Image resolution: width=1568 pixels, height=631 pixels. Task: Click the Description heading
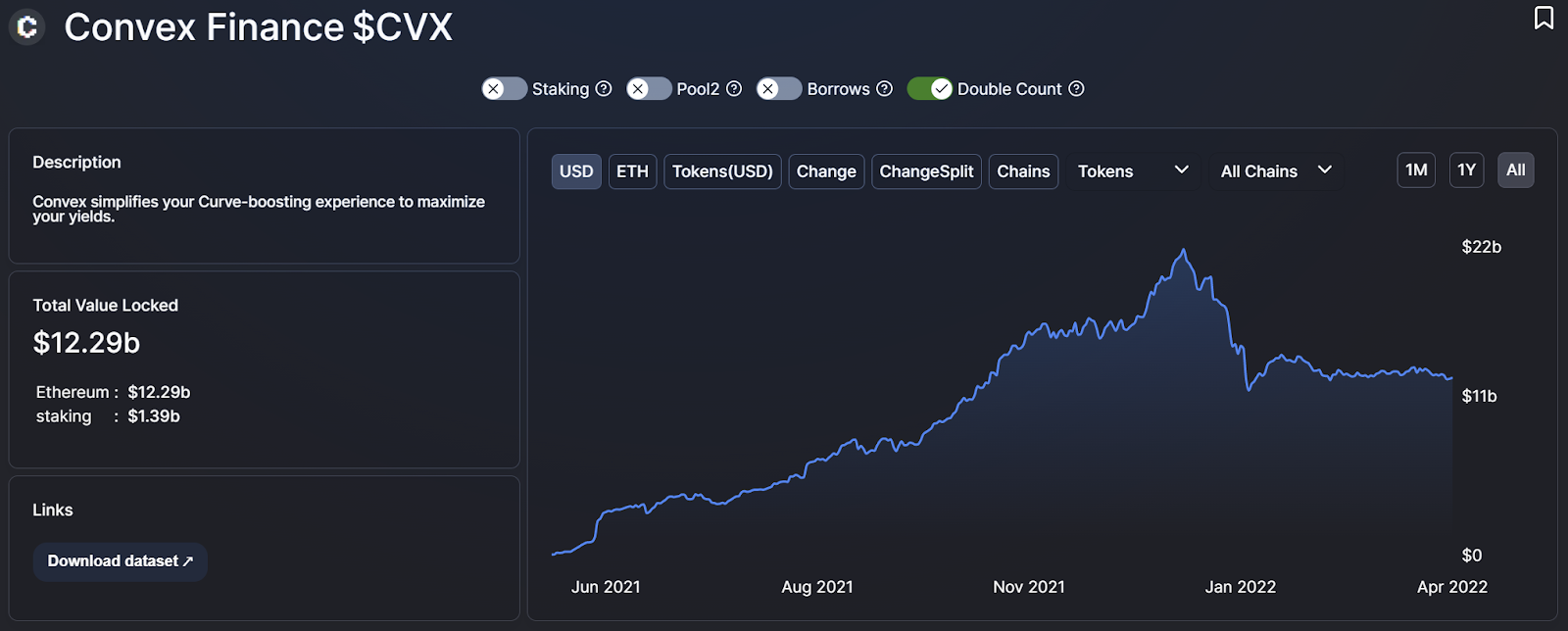(x=76, y=162)
